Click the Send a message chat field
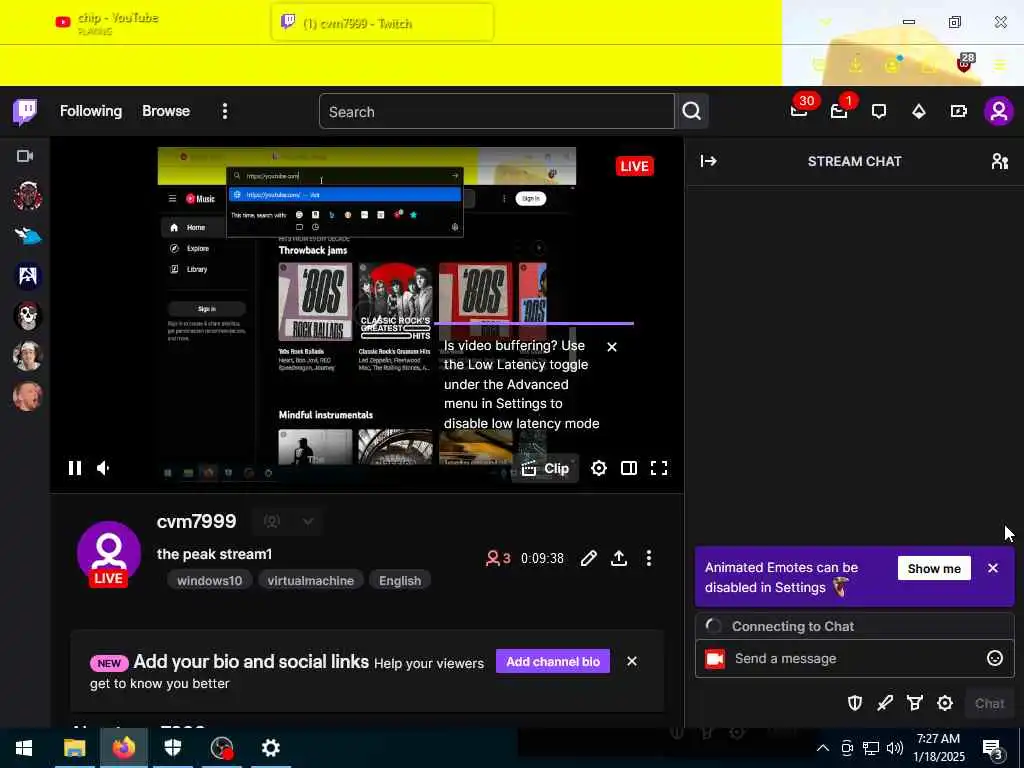1024x768 pixels. tap(854, 658)
